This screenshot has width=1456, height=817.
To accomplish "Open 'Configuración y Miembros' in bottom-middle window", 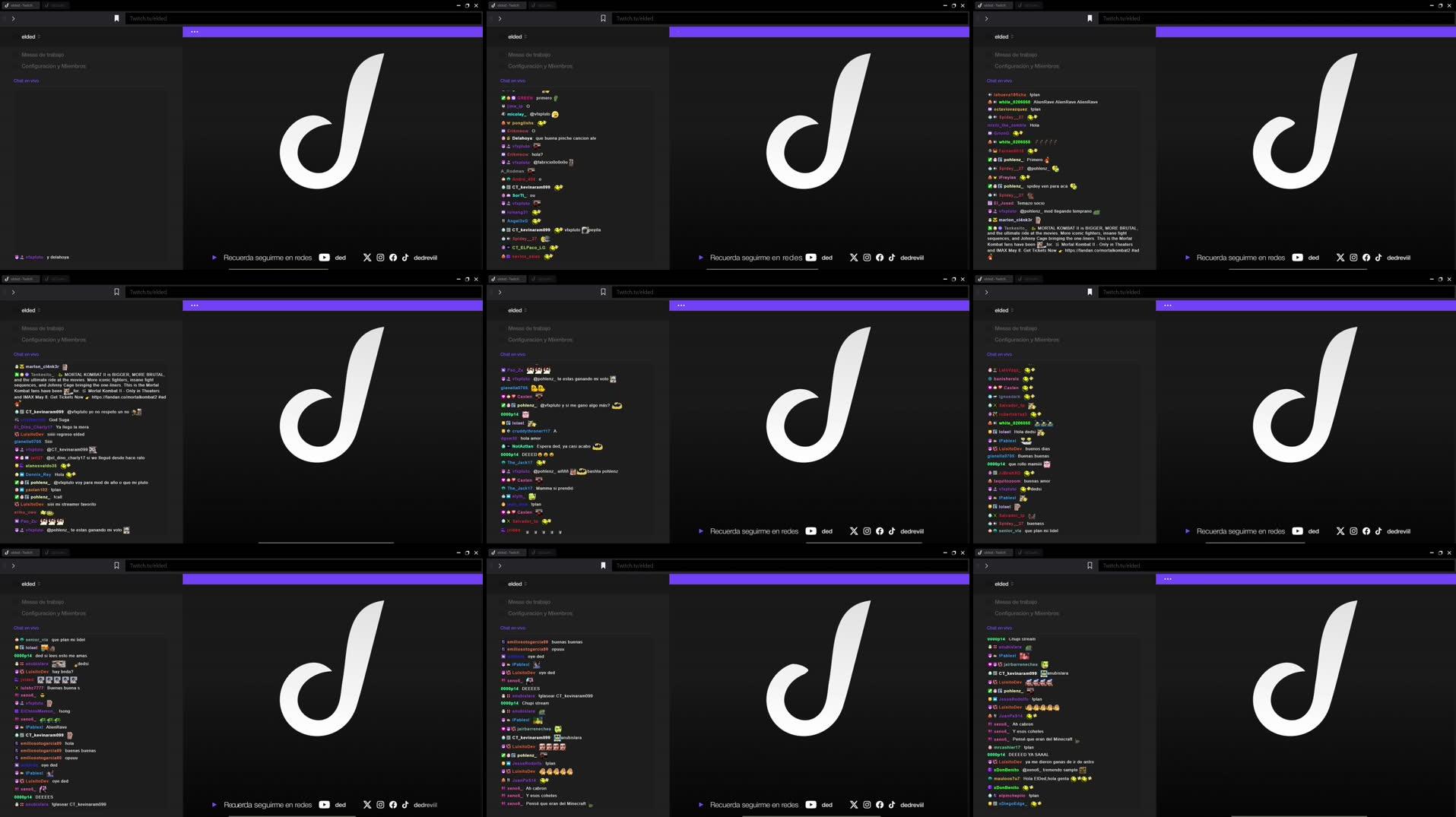I will (x=540, y=613).
